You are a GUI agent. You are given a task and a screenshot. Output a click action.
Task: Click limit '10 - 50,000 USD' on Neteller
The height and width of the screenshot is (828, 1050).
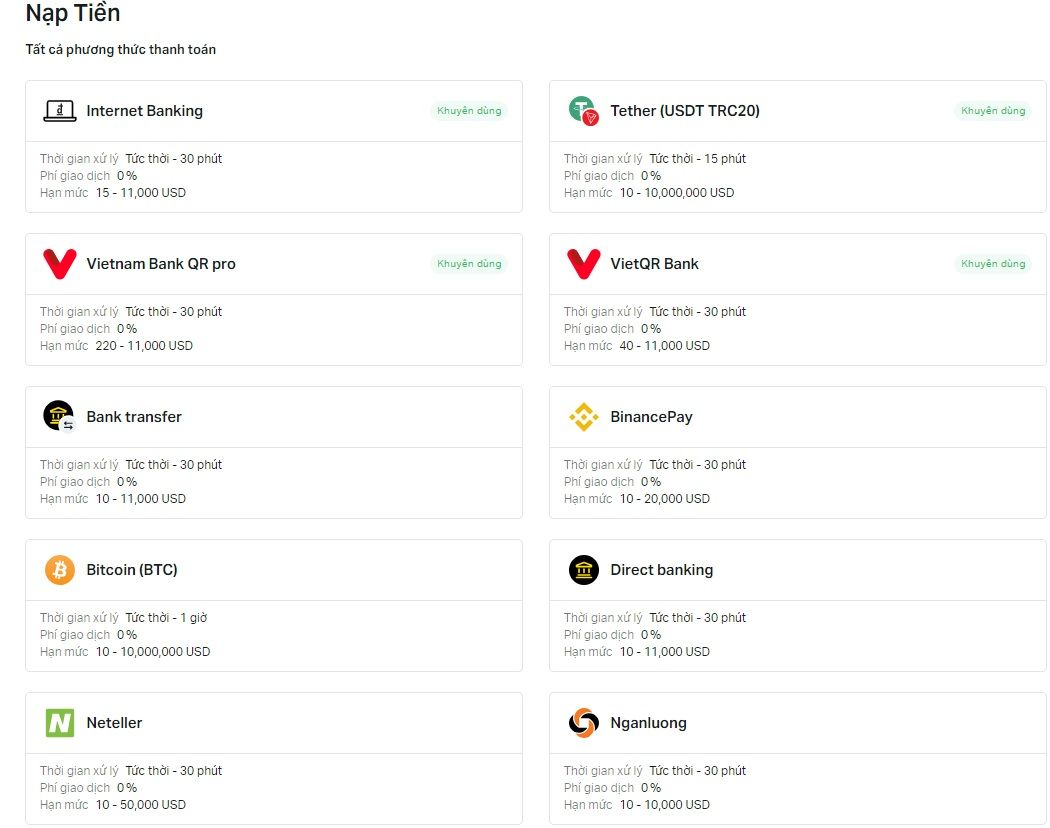[x=141, y=805]
